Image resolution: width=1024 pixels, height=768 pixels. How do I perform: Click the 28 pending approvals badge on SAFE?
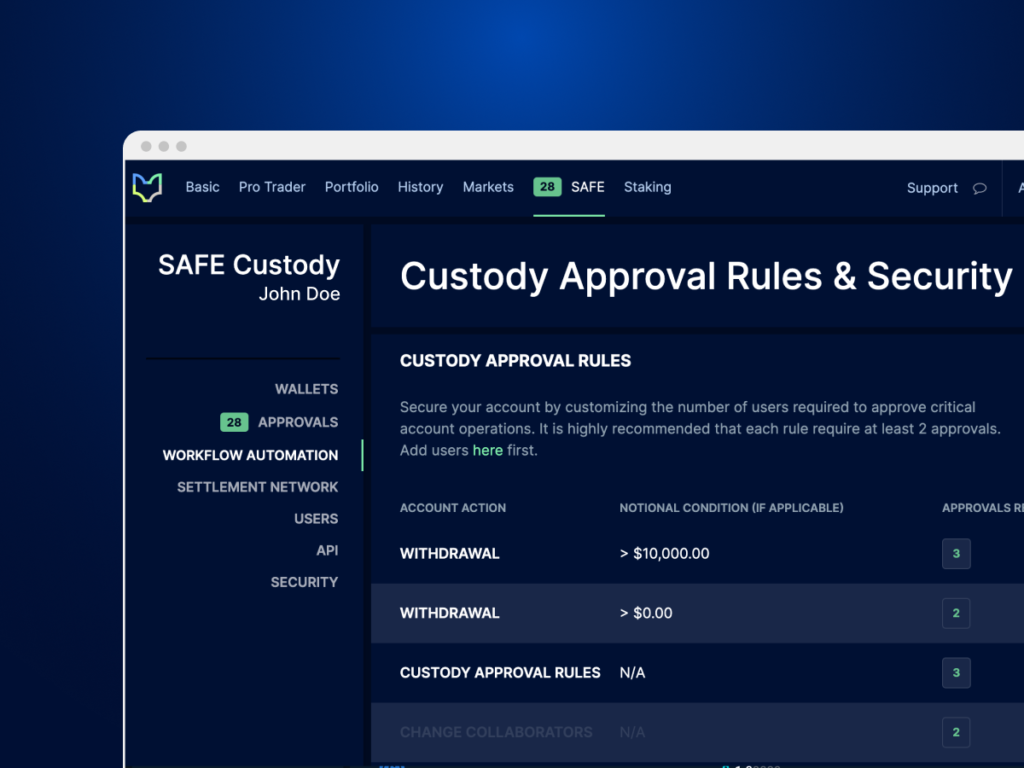click(546, 186)
